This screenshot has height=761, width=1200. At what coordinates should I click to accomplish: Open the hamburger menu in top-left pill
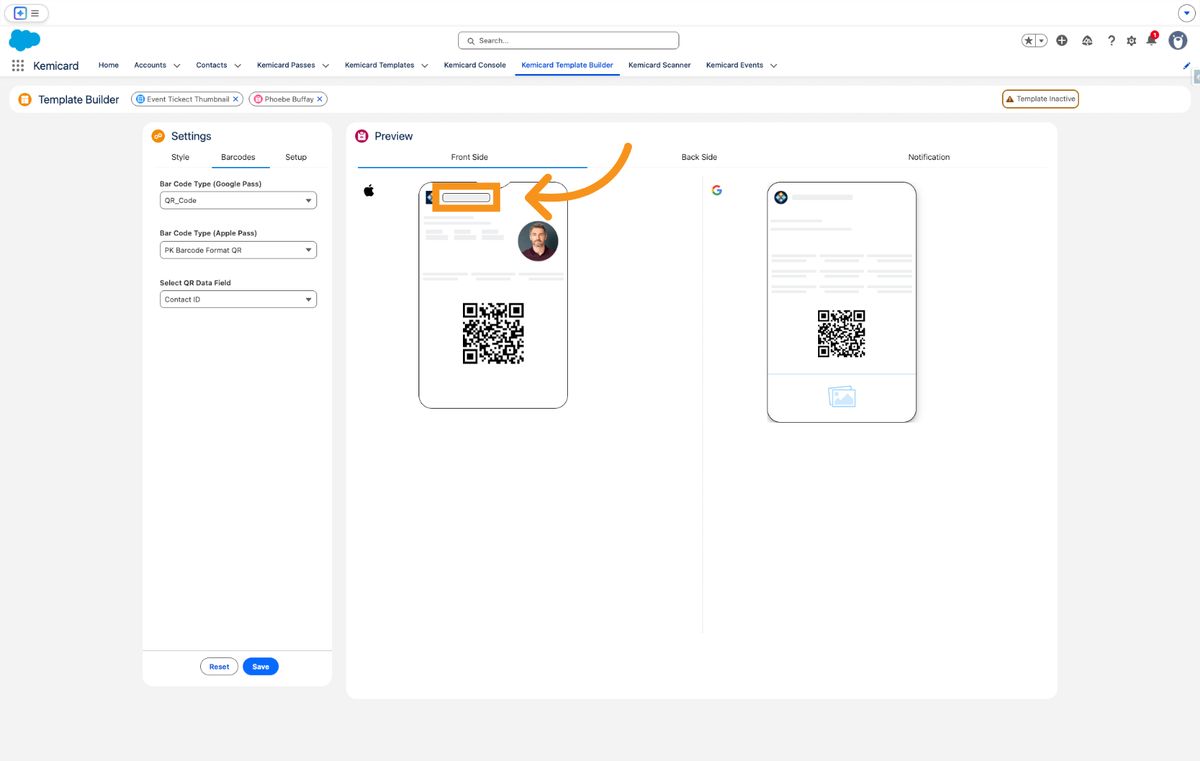coord(35,13)
